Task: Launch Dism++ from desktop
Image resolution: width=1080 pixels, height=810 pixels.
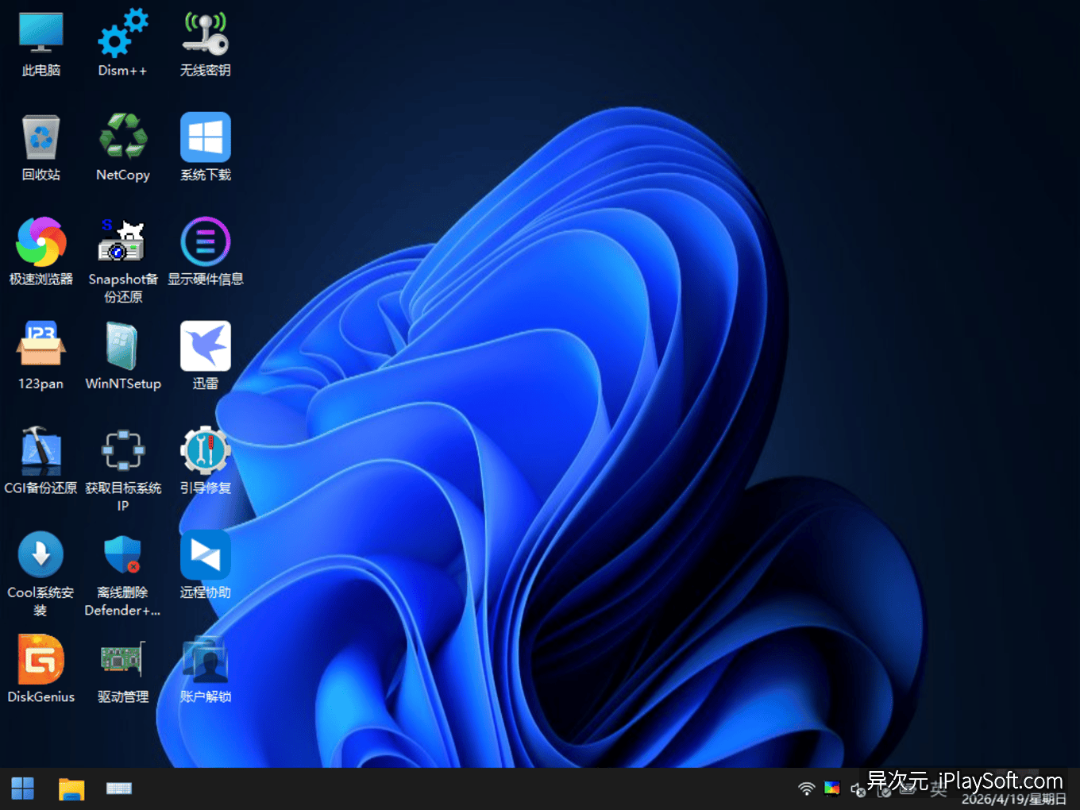Action: (123, 43)
